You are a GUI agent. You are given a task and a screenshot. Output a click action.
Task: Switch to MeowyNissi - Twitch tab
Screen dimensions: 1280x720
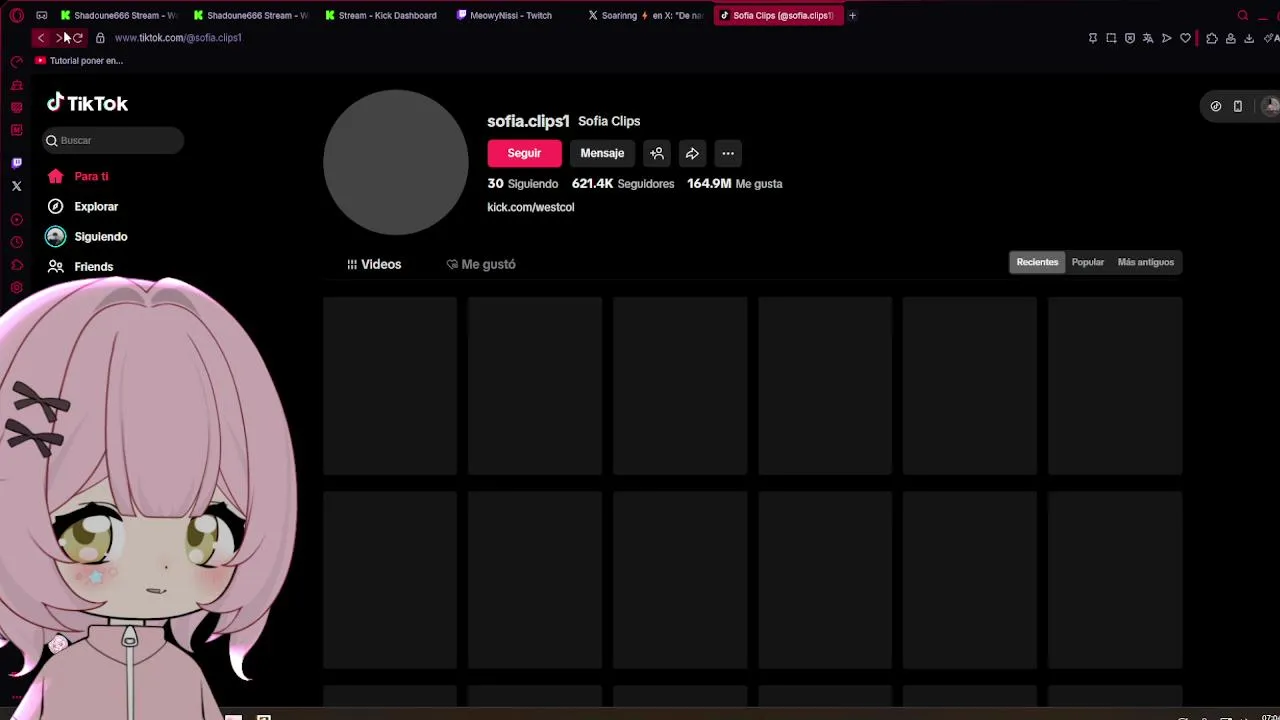[512, 15]
